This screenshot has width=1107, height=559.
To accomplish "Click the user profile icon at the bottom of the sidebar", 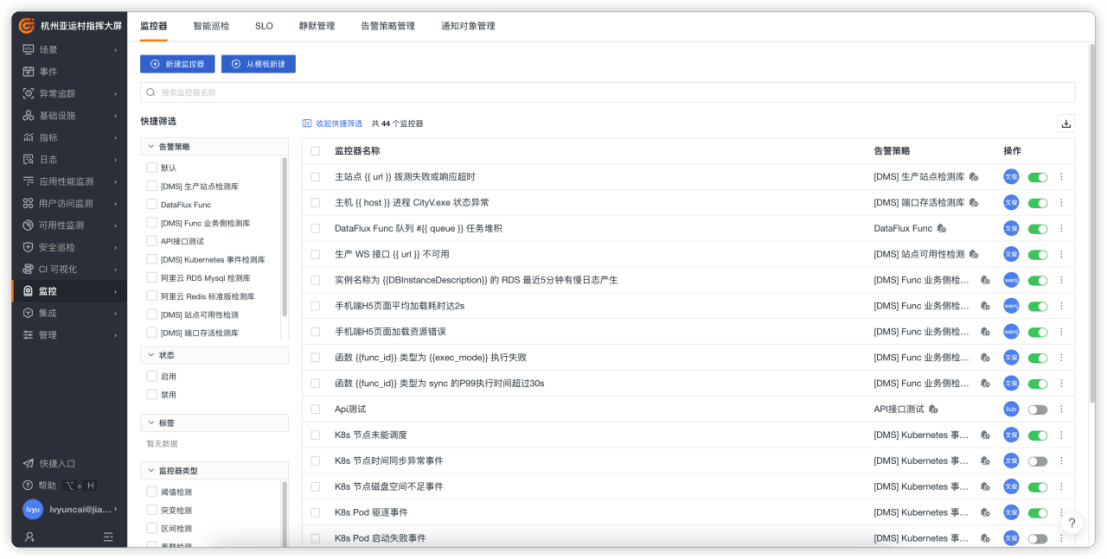I will pos(29,537).
